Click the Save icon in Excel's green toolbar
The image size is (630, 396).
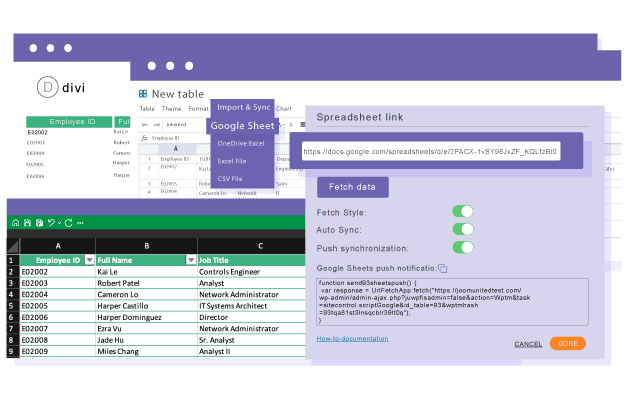tap(27, 222)
